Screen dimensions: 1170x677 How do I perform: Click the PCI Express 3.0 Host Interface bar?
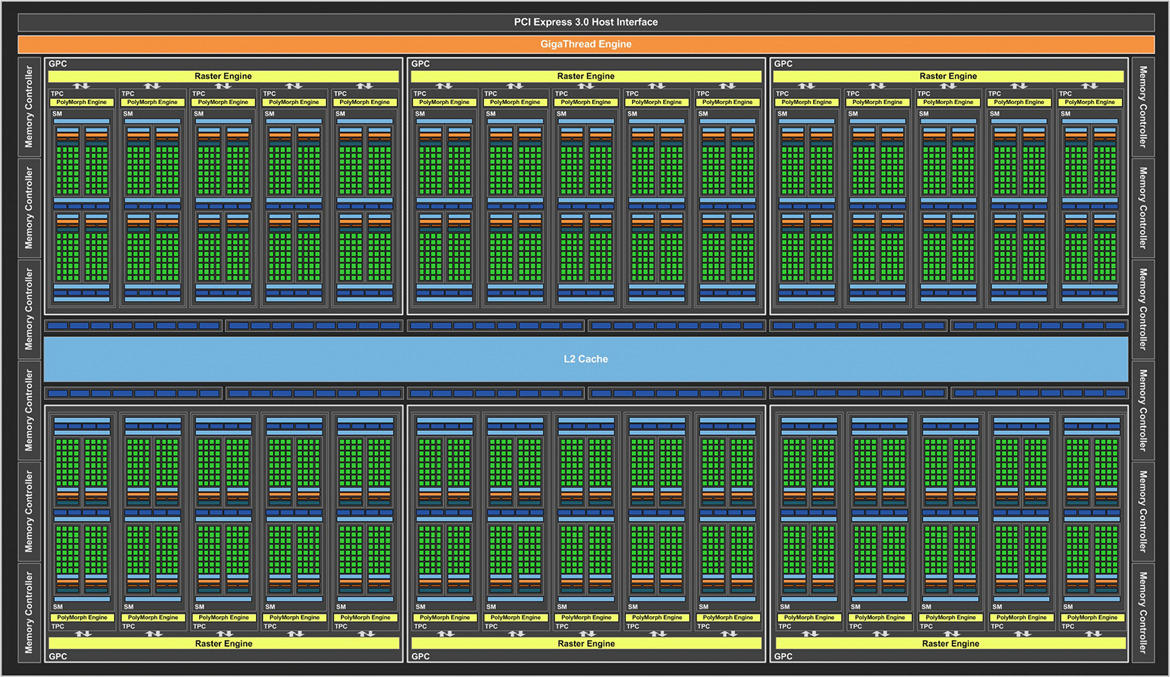point(586,22)
